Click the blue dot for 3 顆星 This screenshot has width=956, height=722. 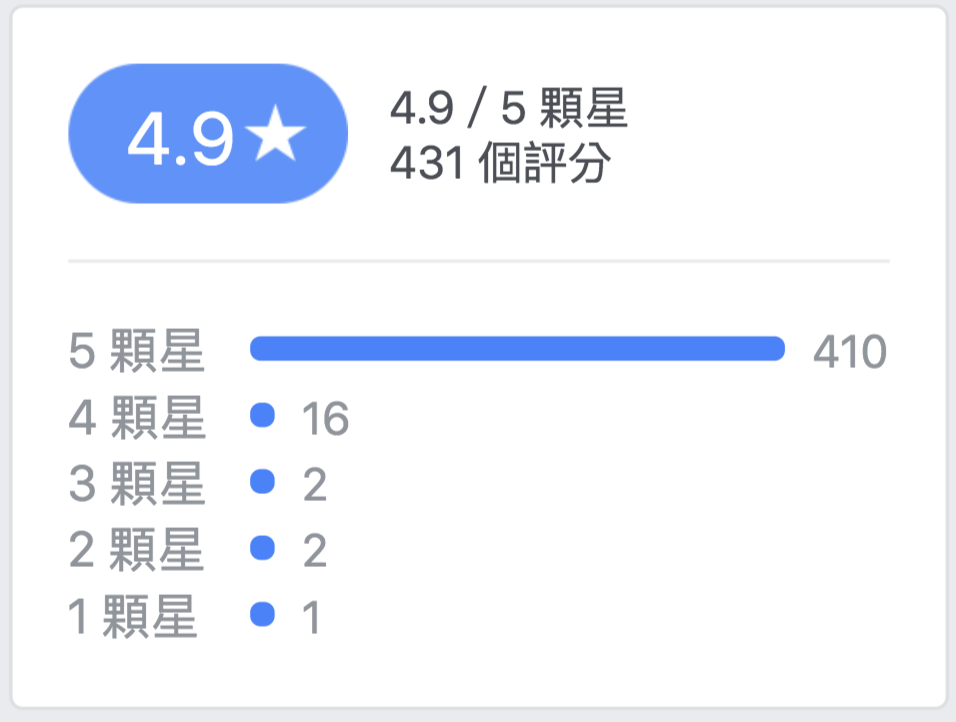tap(263, 481)
